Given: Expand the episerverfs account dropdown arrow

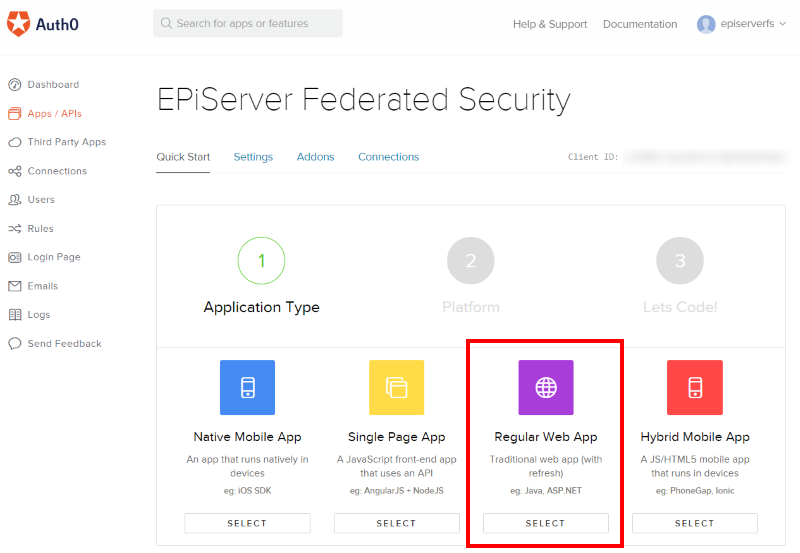Looking at the screenshot, I should (x=783, y=24).
